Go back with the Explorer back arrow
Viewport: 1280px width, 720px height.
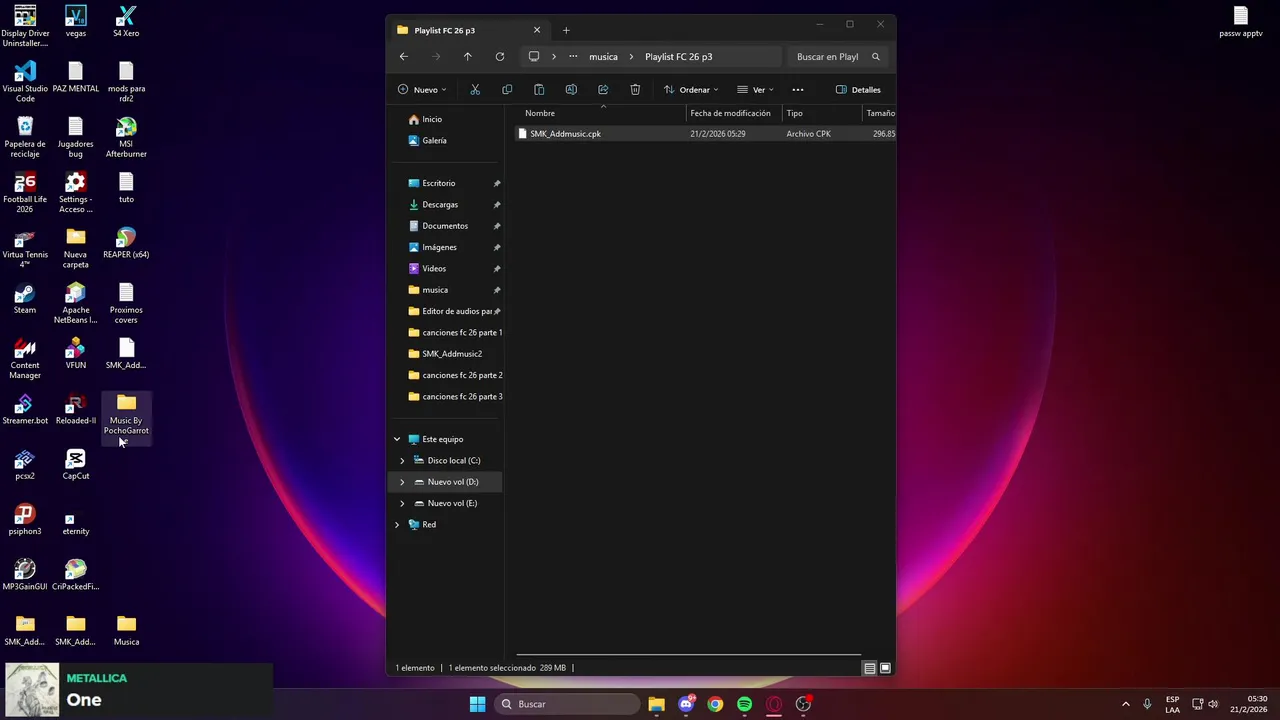click(404, 57)
